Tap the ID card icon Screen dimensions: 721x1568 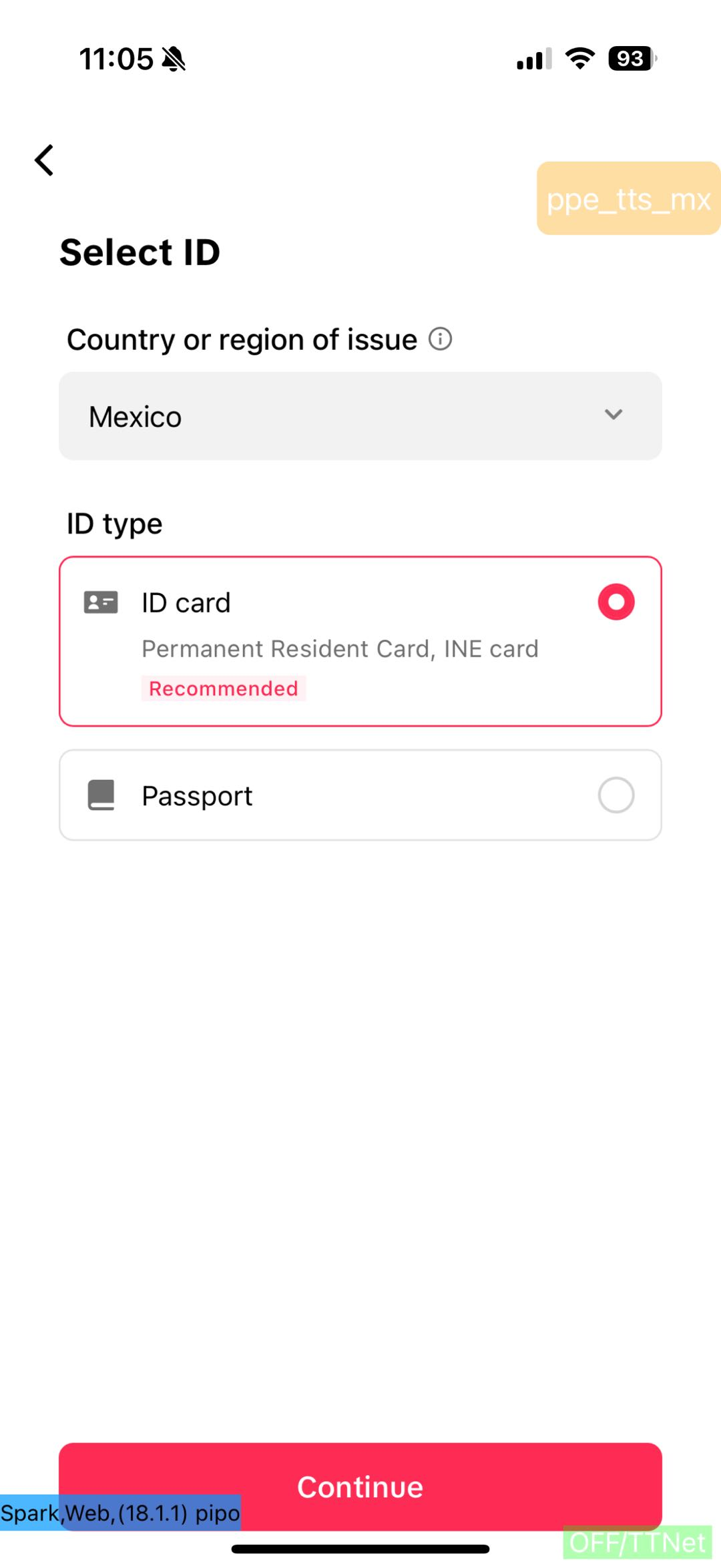[101, 602]
